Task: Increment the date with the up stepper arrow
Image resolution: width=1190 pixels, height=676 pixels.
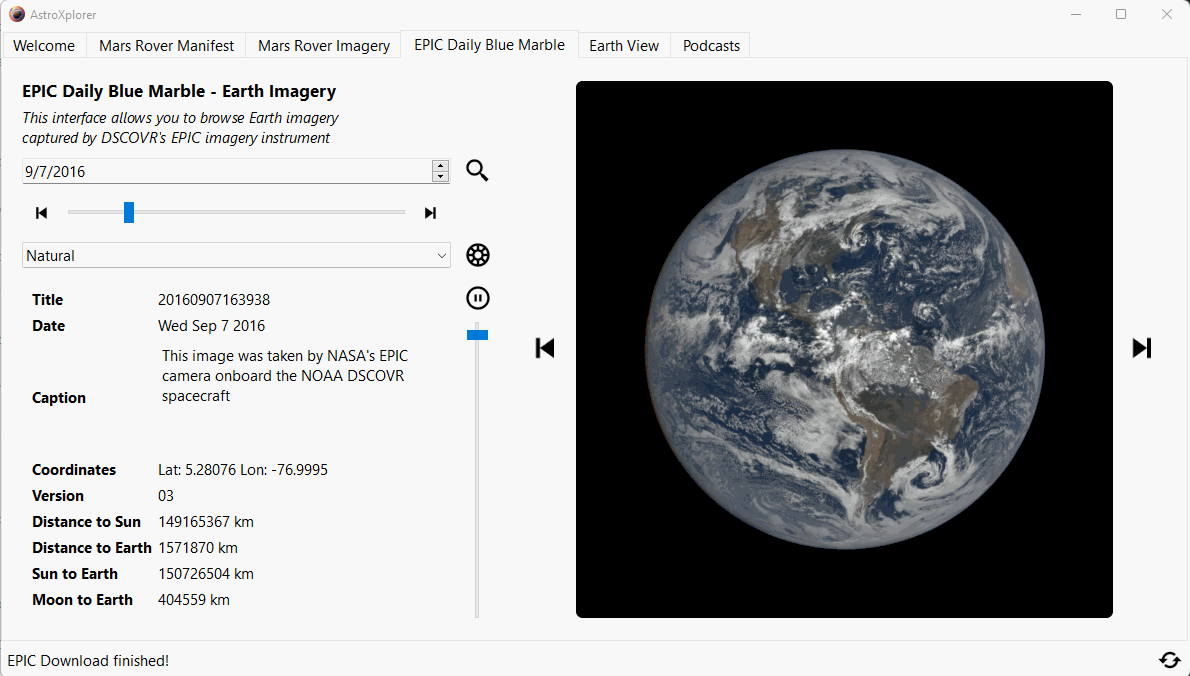Action: (440, 166)
